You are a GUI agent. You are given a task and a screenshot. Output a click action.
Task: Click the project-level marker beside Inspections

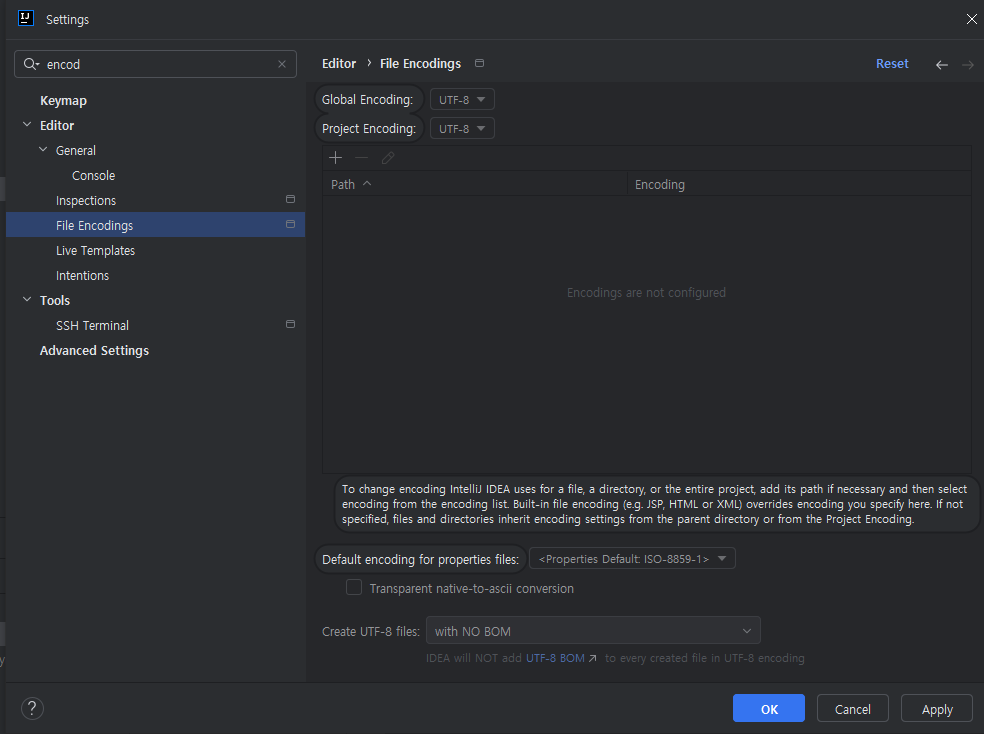pyautogui.click(x=290, y=199)
